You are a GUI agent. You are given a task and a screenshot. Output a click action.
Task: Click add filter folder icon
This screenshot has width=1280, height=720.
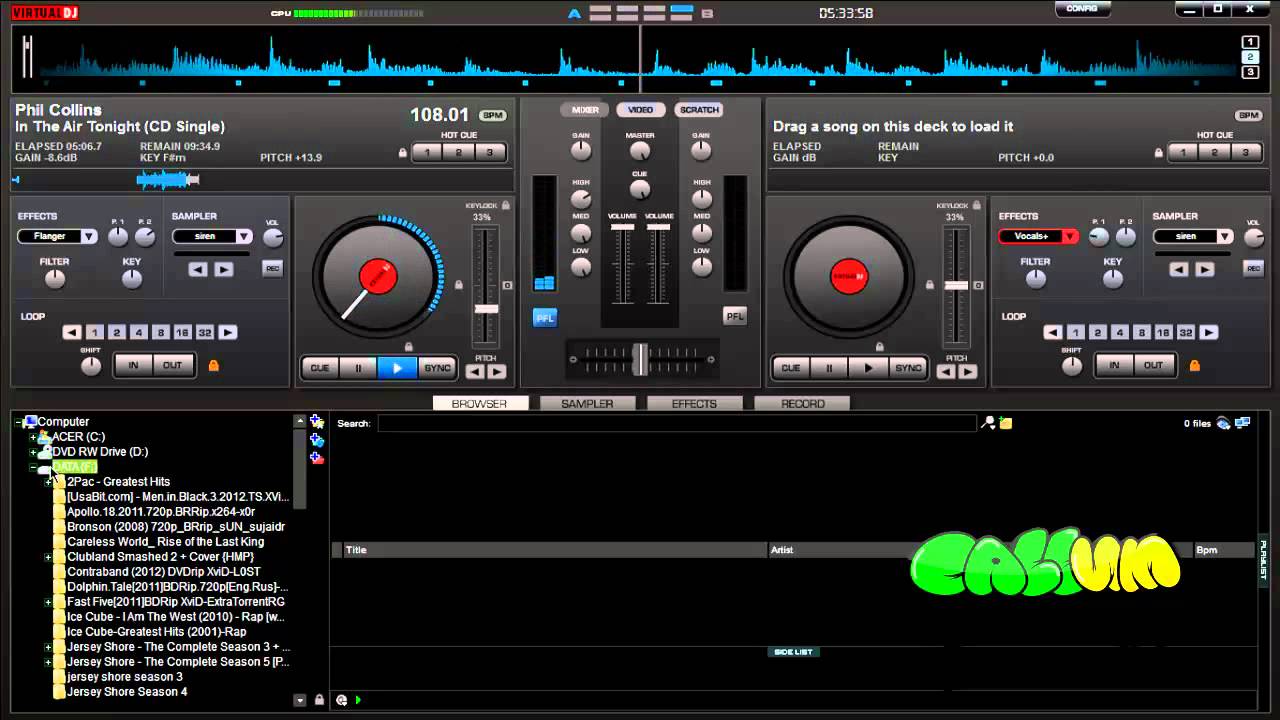317,440
